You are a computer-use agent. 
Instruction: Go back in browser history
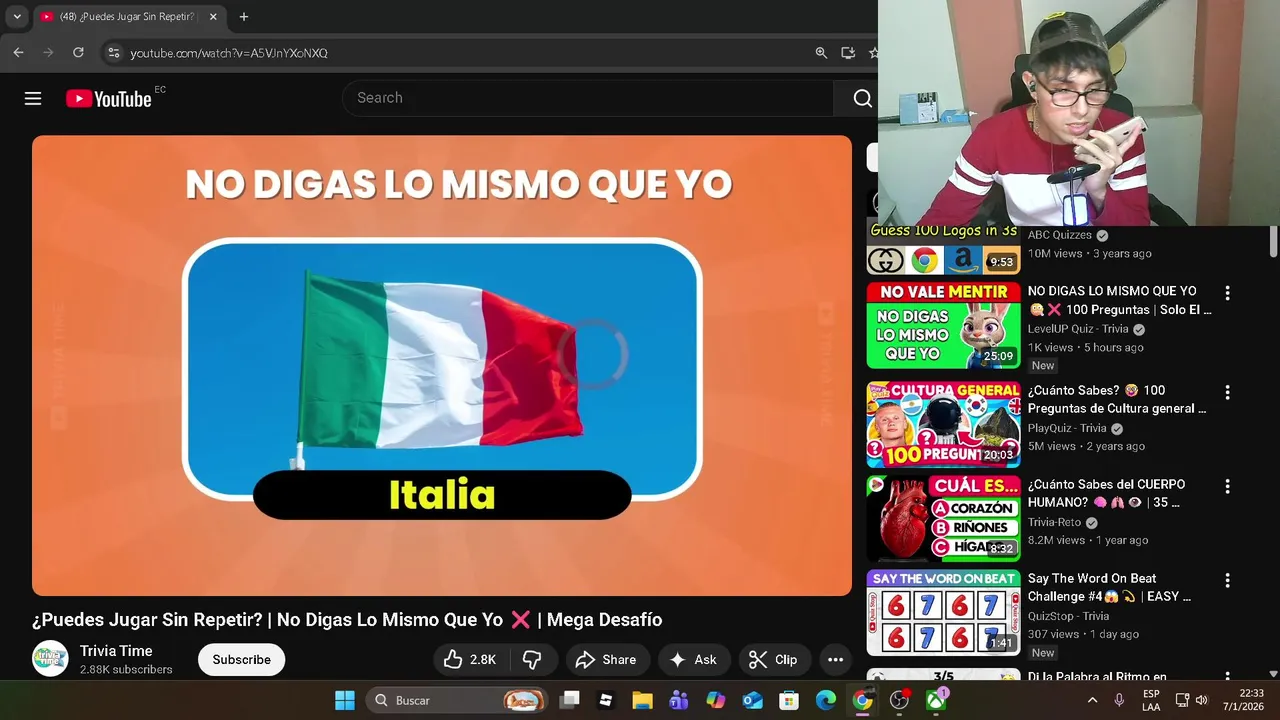point(18,52)
